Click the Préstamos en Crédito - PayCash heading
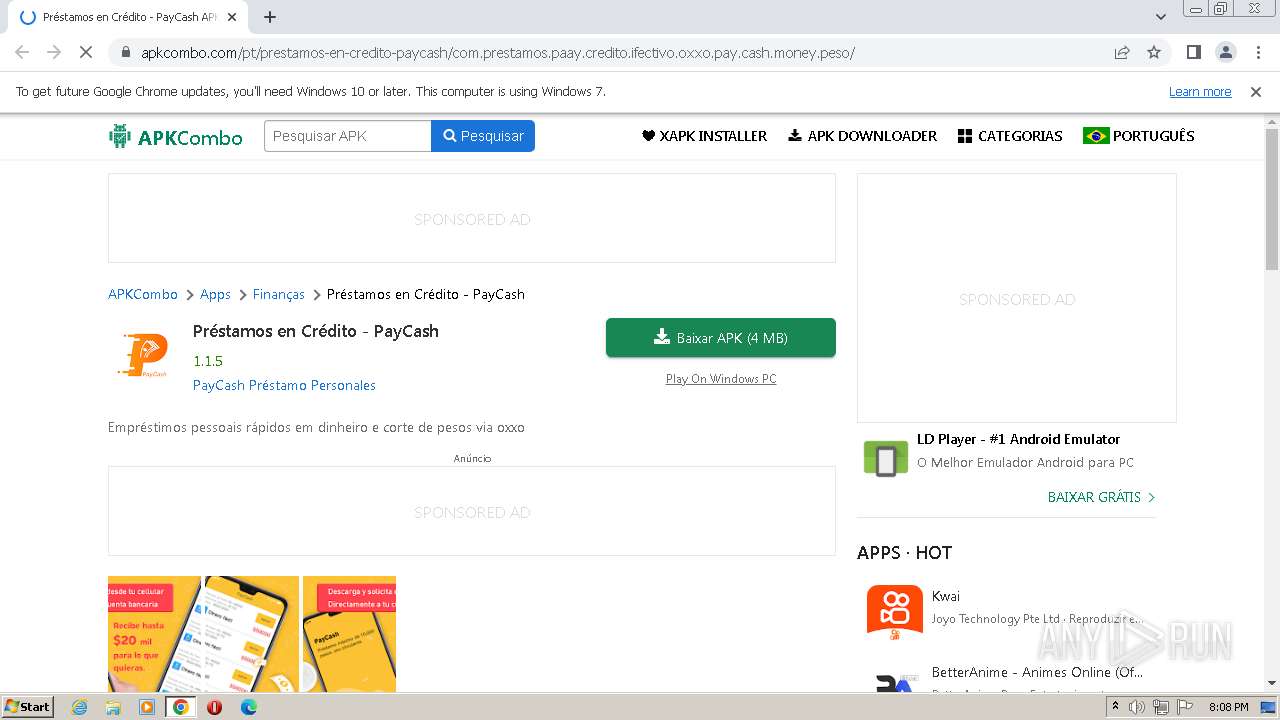1280x720 pixels. [x=316, y=331]
